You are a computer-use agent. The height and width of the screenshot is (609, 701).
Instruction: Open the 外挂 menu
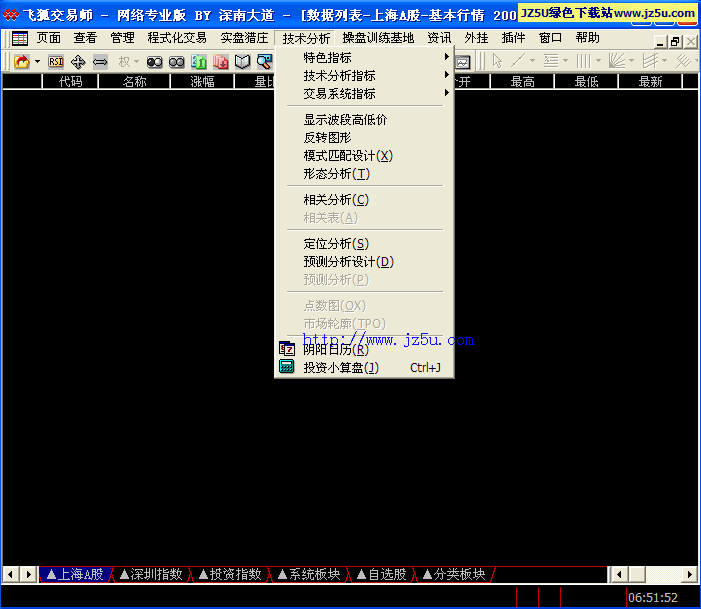coord(476,38)
